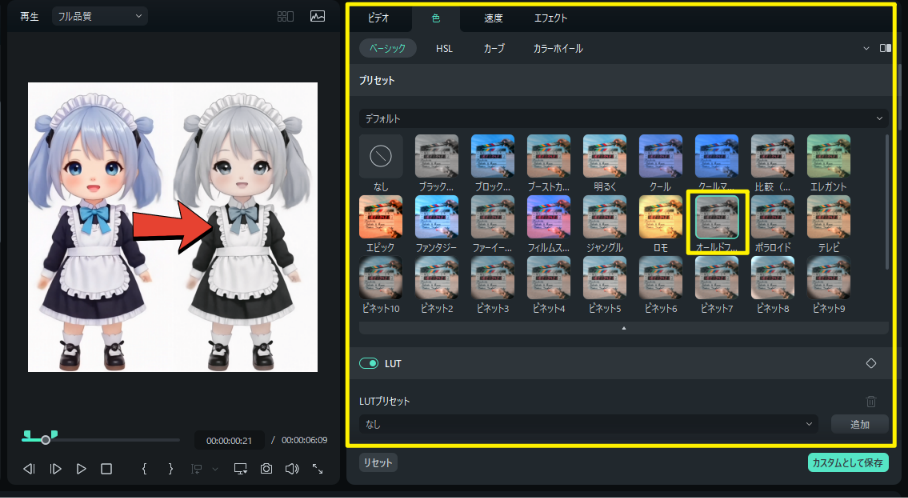
Task: Toggle the LUT switch
Action: (369, 363)
